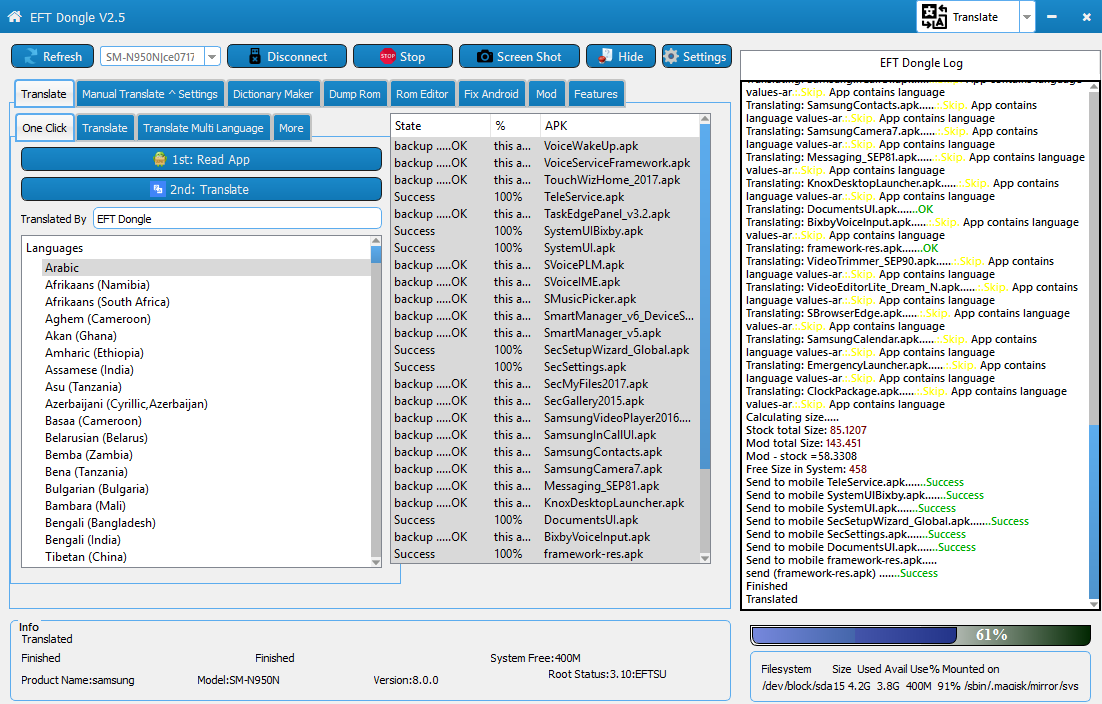This screenshot has height=704, width=1102.
Task: Select Afrikaans (Namibia) language
Action: [97, 285]
